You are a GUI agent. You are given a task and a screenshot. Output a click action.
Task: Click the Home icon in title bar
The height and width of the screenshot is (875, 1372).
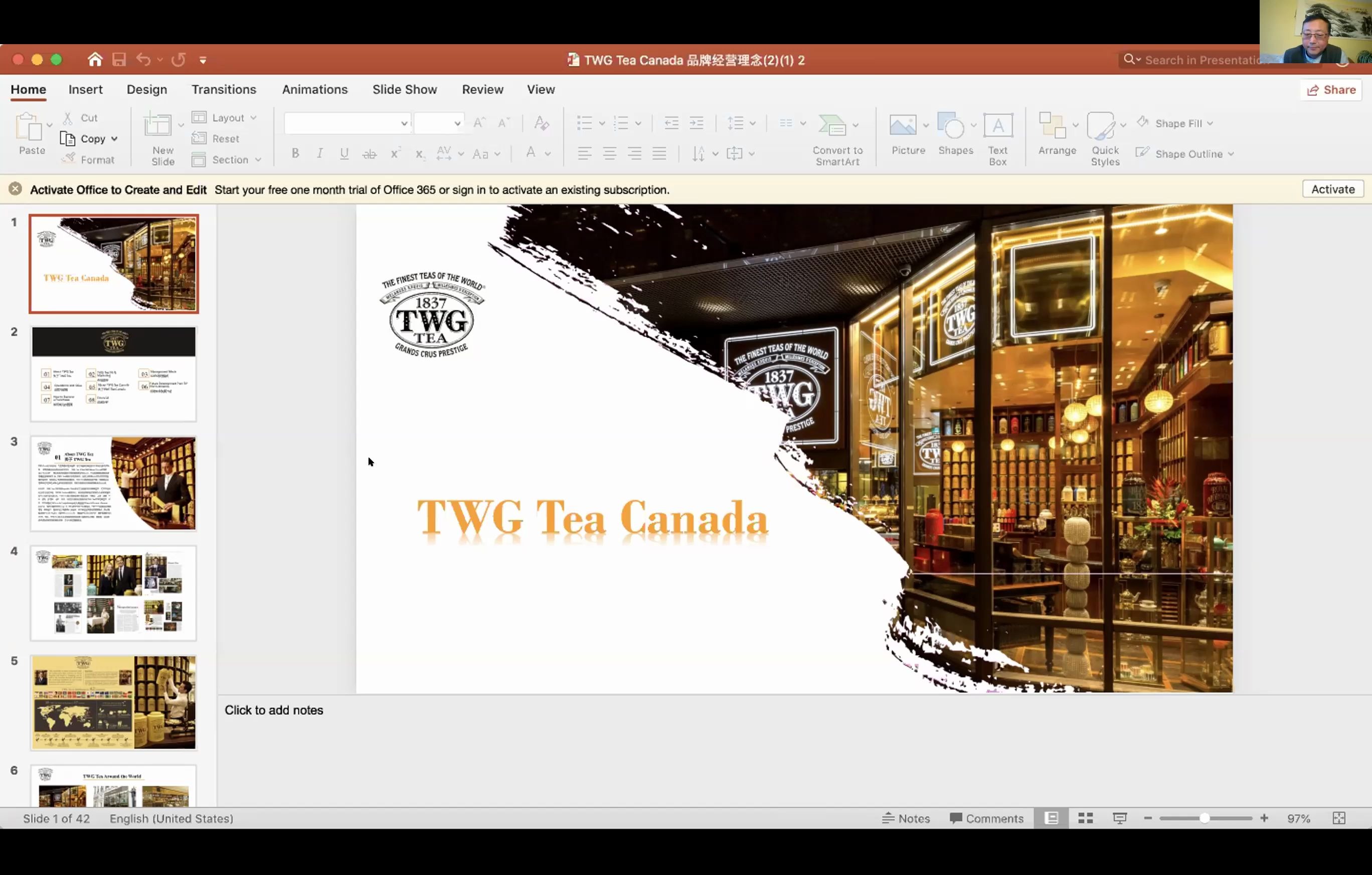[x=95, y=59]
